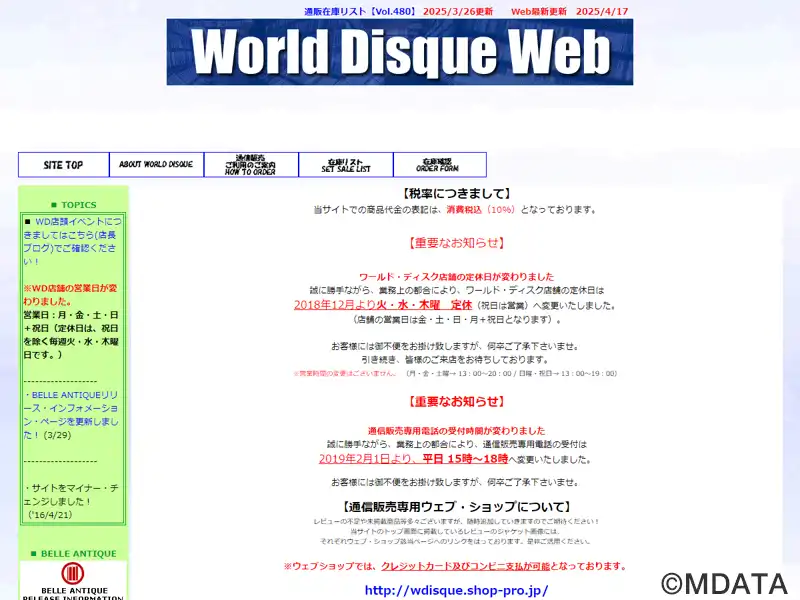Screen dimensions: 800x600
Task: Open the ORDER FORM page
Action: click(x=440, y=165)
